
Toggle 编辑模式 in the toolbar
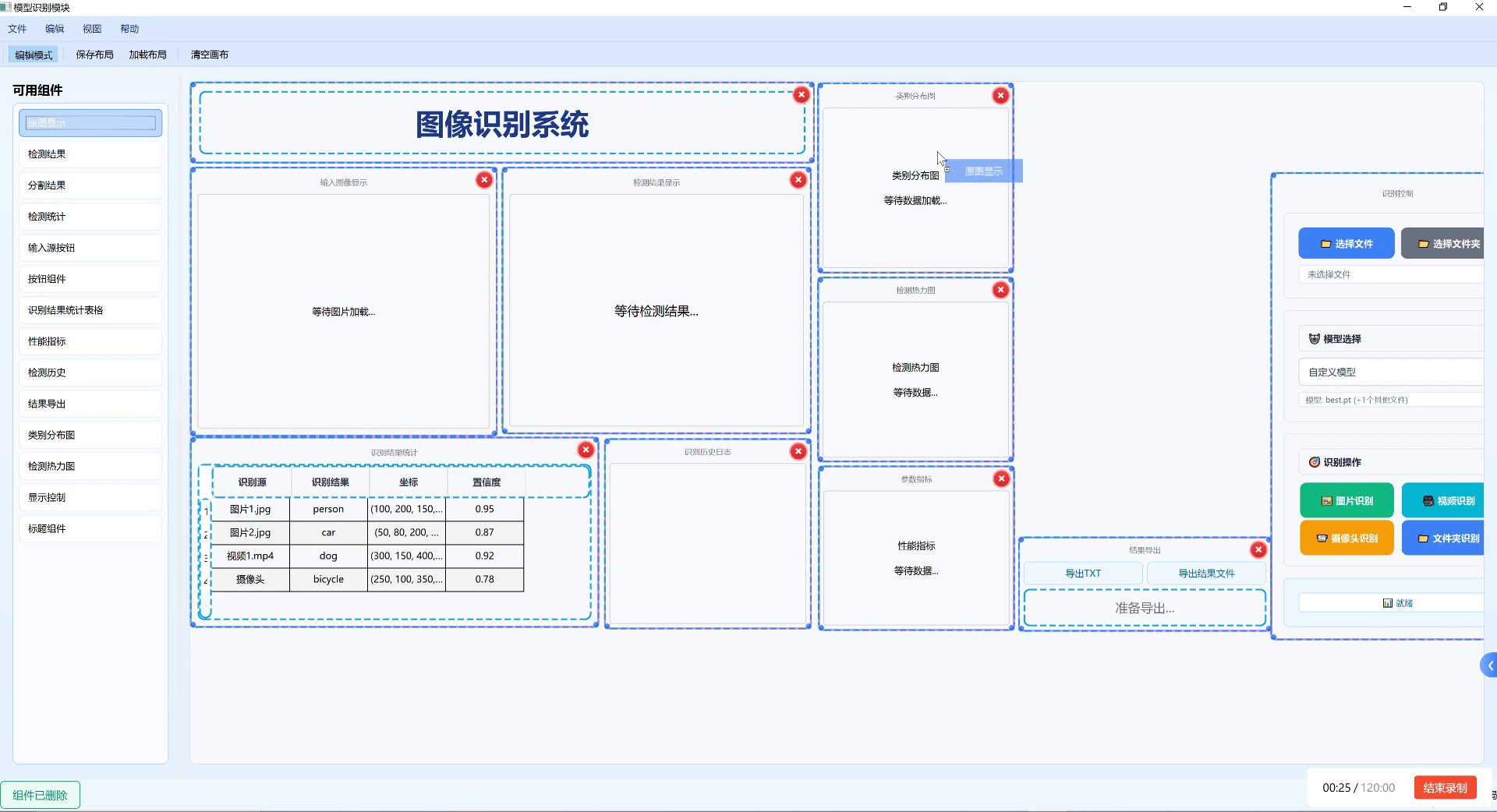point(34,55)
